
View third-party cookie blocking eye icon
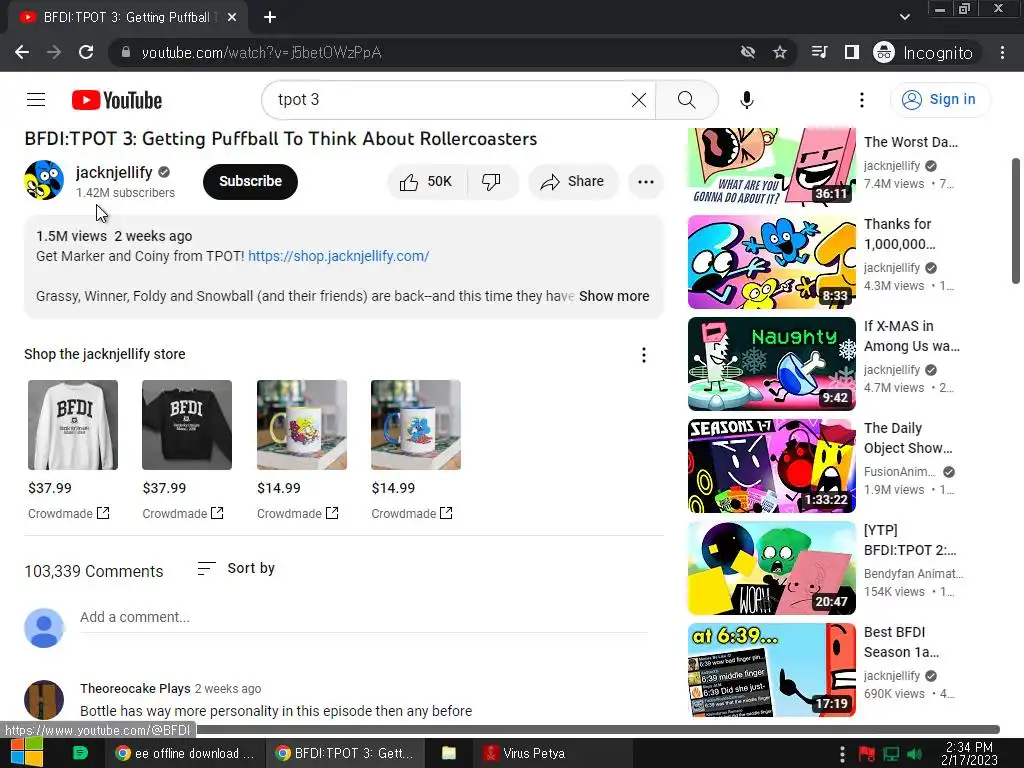(x=748, y=52)
